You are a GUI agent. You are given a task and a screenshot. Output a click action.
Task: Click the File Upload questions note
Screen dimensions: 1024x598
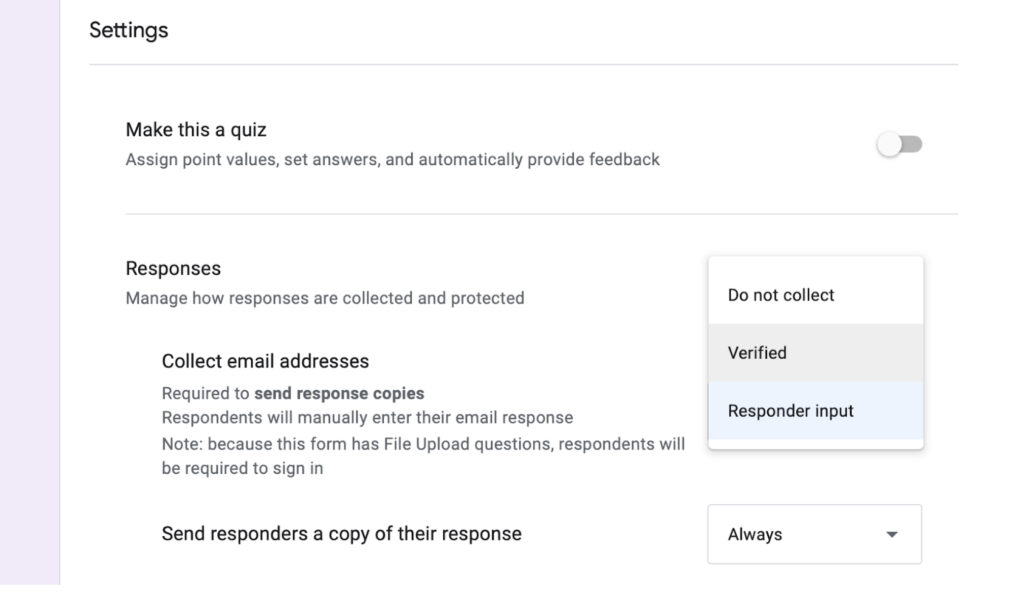422,443
